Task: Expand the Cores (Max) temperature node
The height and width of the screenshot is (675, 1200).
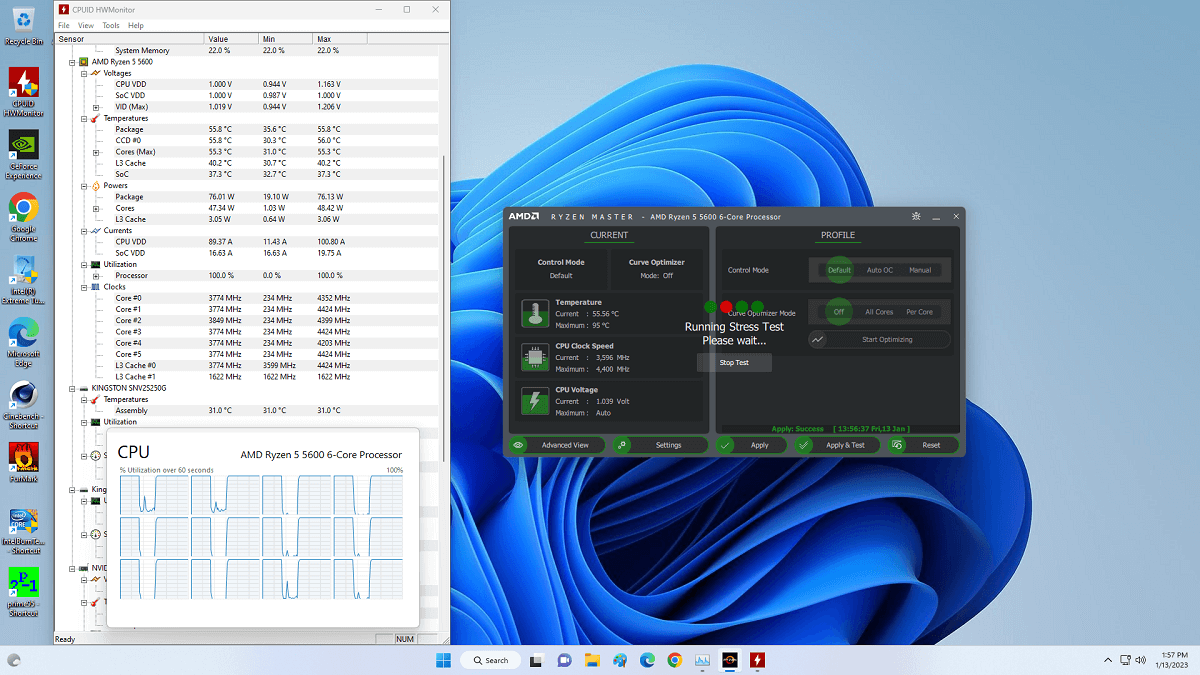Action: click(96, 152)
